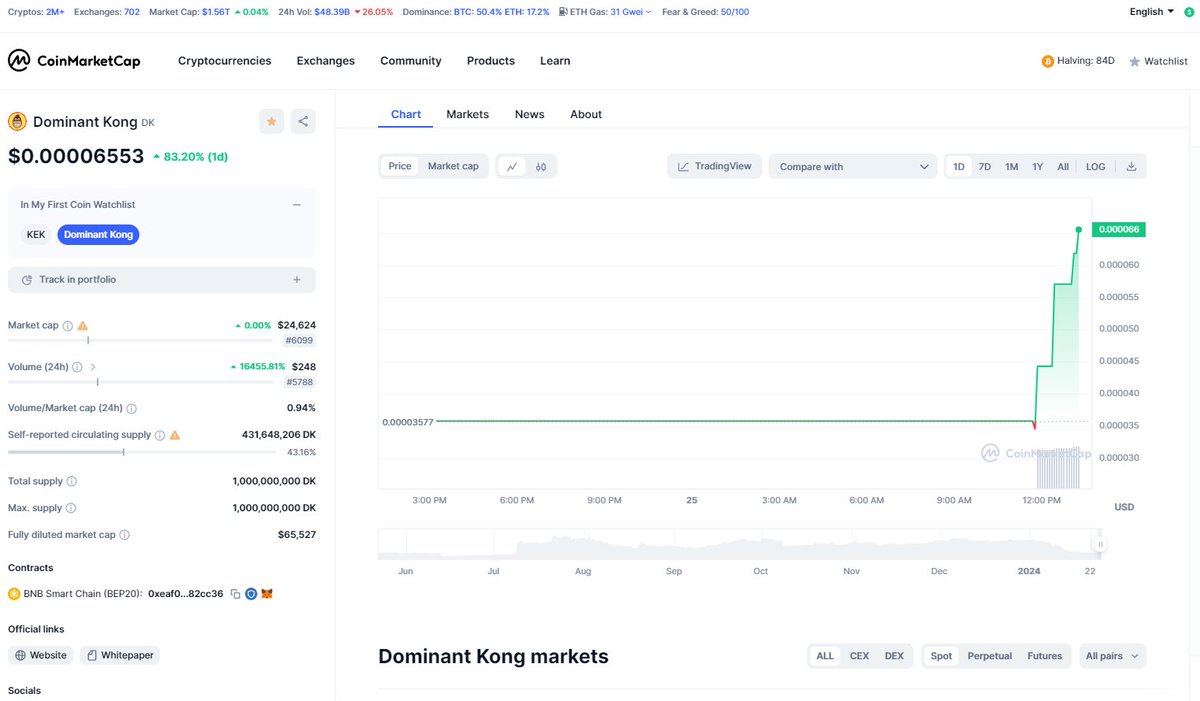The height and width of the screenshot is (701, 1200).
Task: Copy the BNB contract address
Action: pyautogui.click(x=235, y=594)
